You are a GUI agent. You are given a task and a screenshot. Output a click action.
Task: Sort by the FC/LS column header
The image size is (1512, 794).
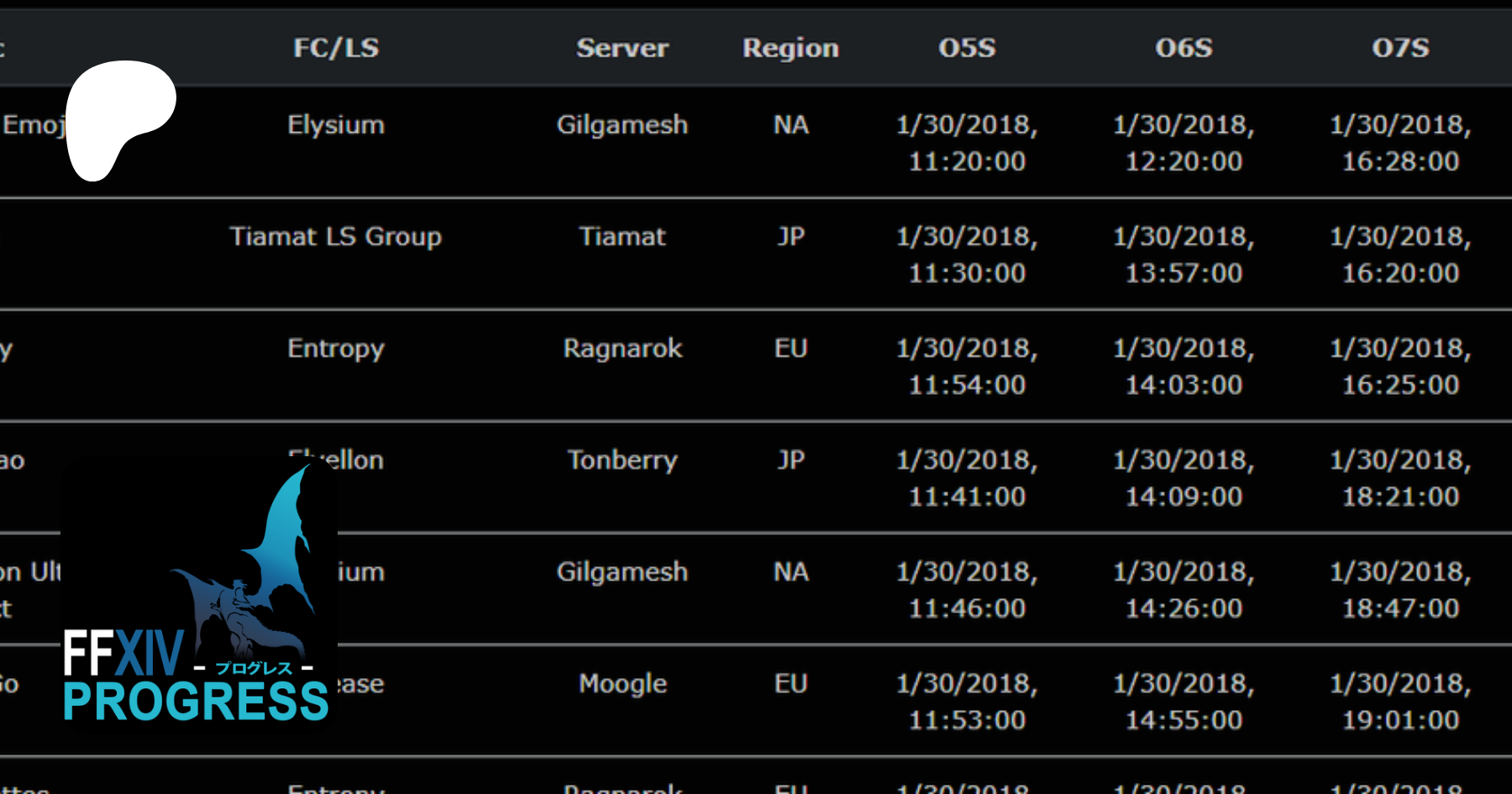pyautogui.click(x=336, y=48)
